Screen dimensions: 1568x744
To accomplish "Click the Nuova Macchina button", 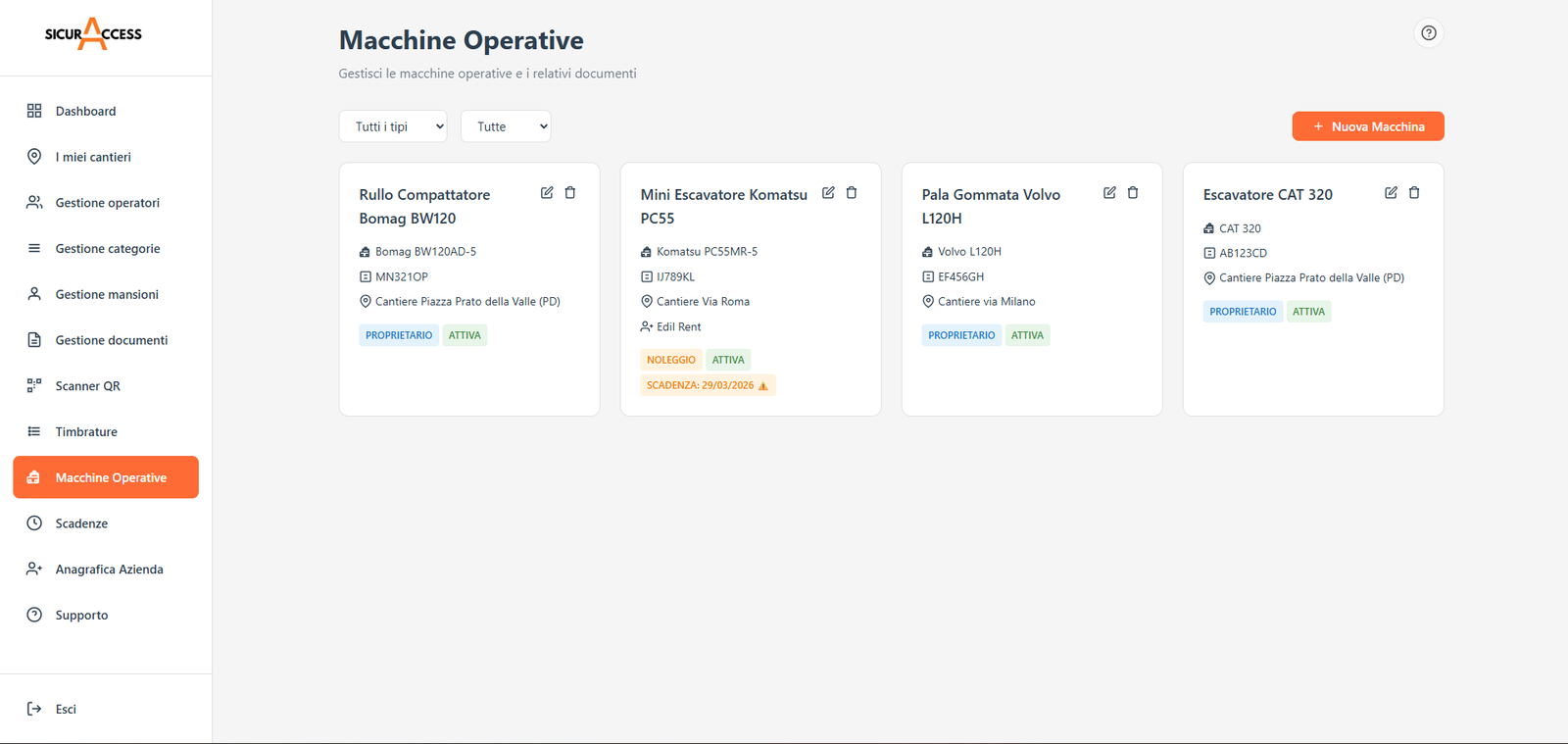I will coord(1367,126).
